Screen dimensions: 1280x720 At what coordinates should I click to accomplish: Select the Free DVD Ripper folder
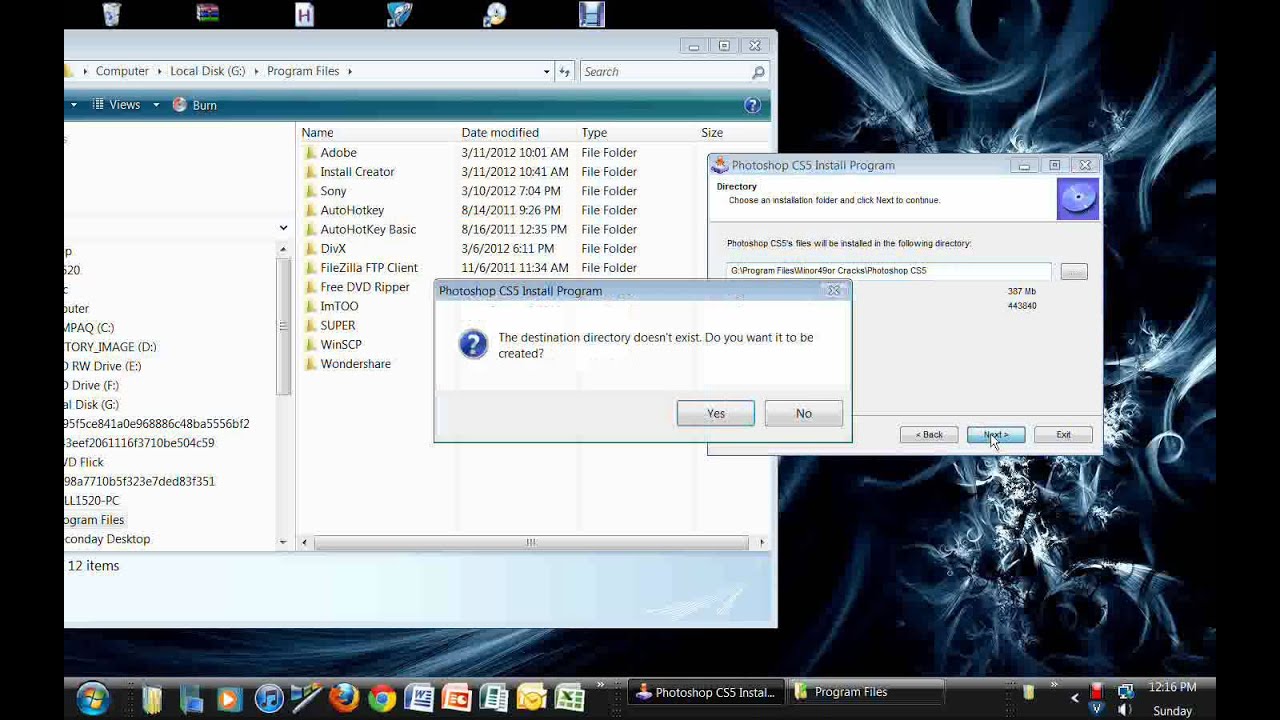364,287
